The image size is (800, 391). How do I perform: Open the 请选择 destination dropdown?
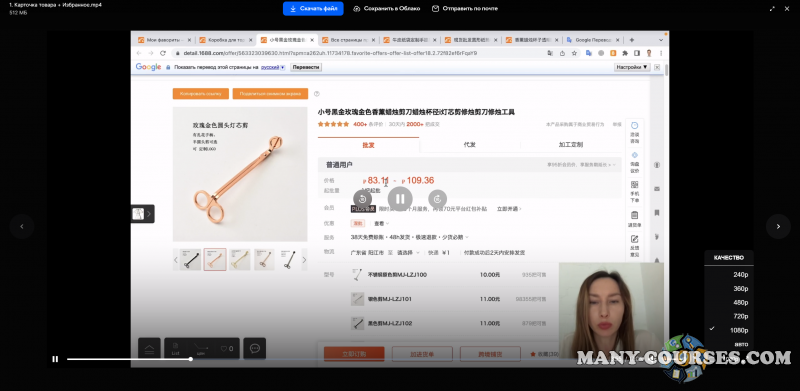(408, 253)
